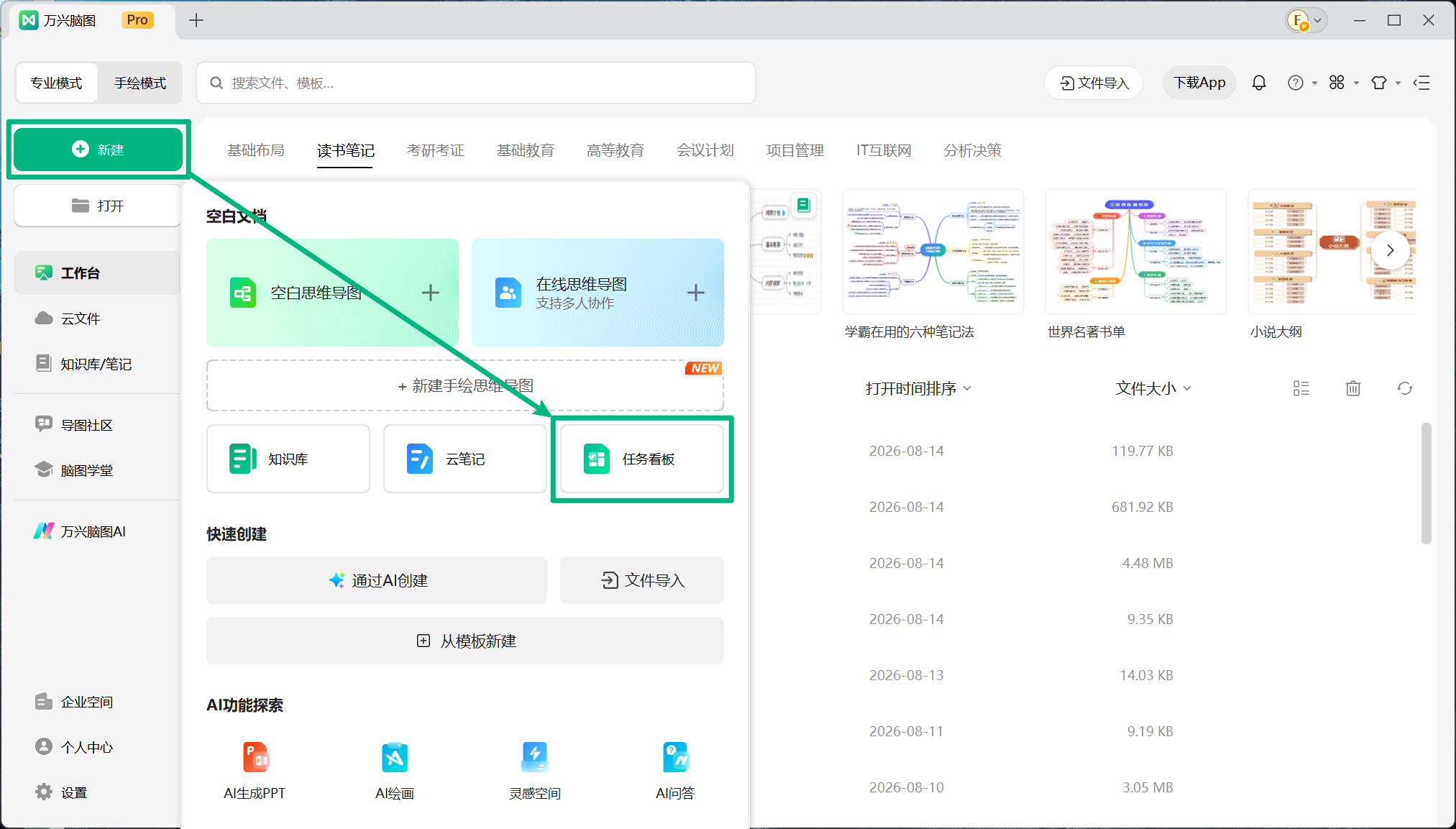Expand the 文件大小 sort dropdown
This screenshot has height=829, width=1456.
tap(1153, 388)
